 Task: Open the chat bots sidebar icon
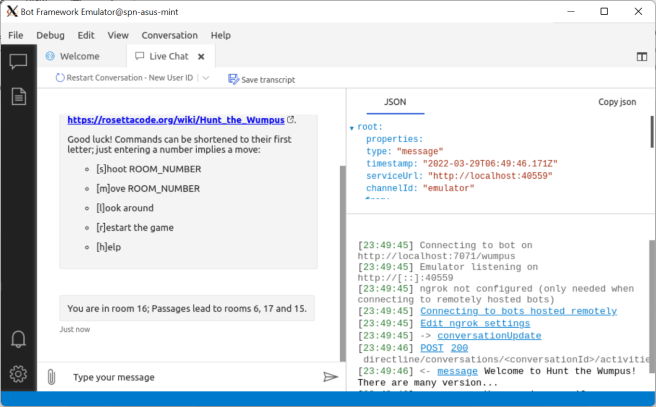[18, 61]
